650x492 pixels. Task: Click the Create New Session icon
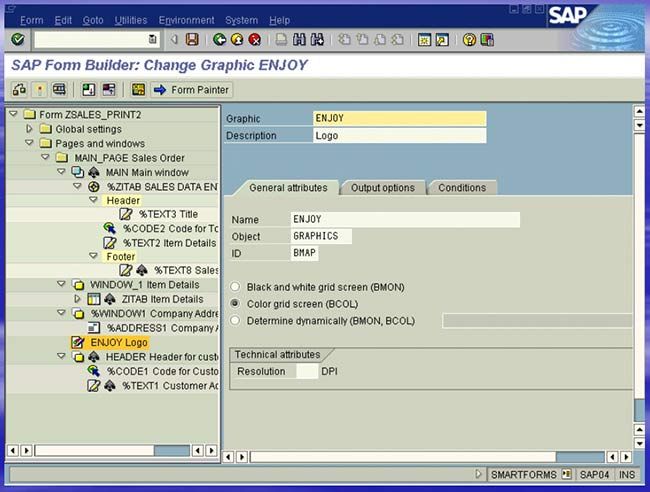424,40
